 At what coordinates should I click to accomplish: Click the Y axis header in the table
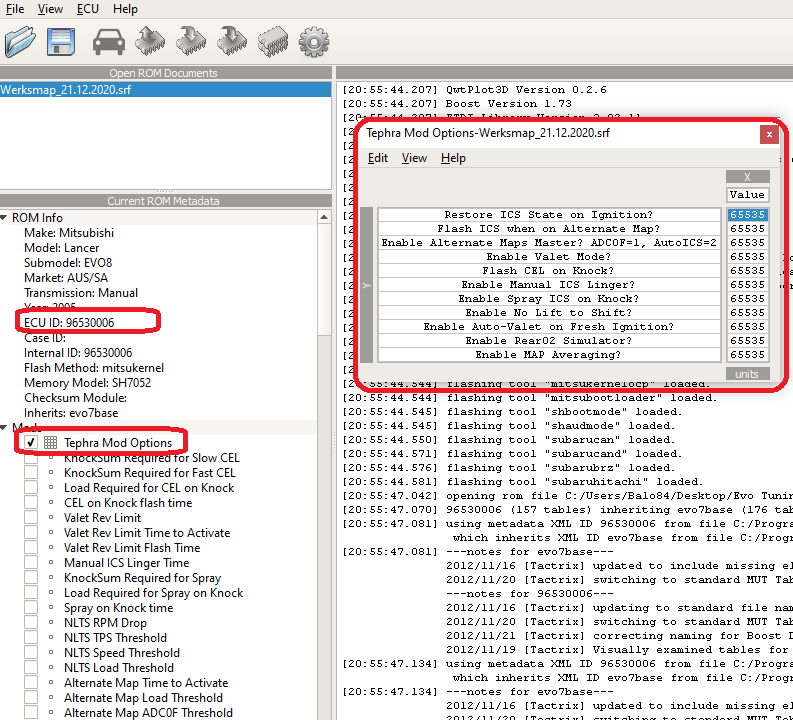(367, 285)
